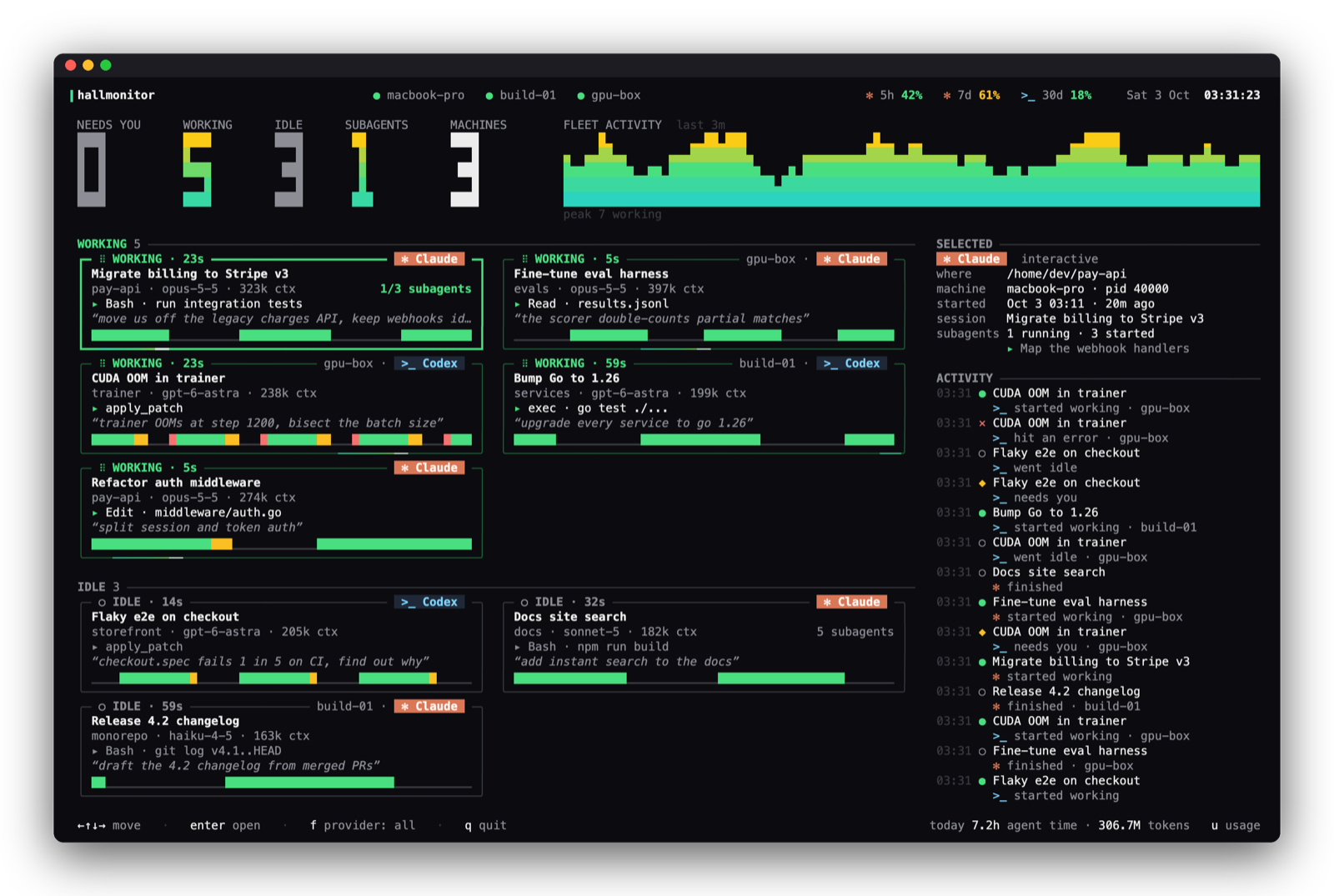
Task: Click the 5h 42% usage indicator
Action: click(894, 95)
